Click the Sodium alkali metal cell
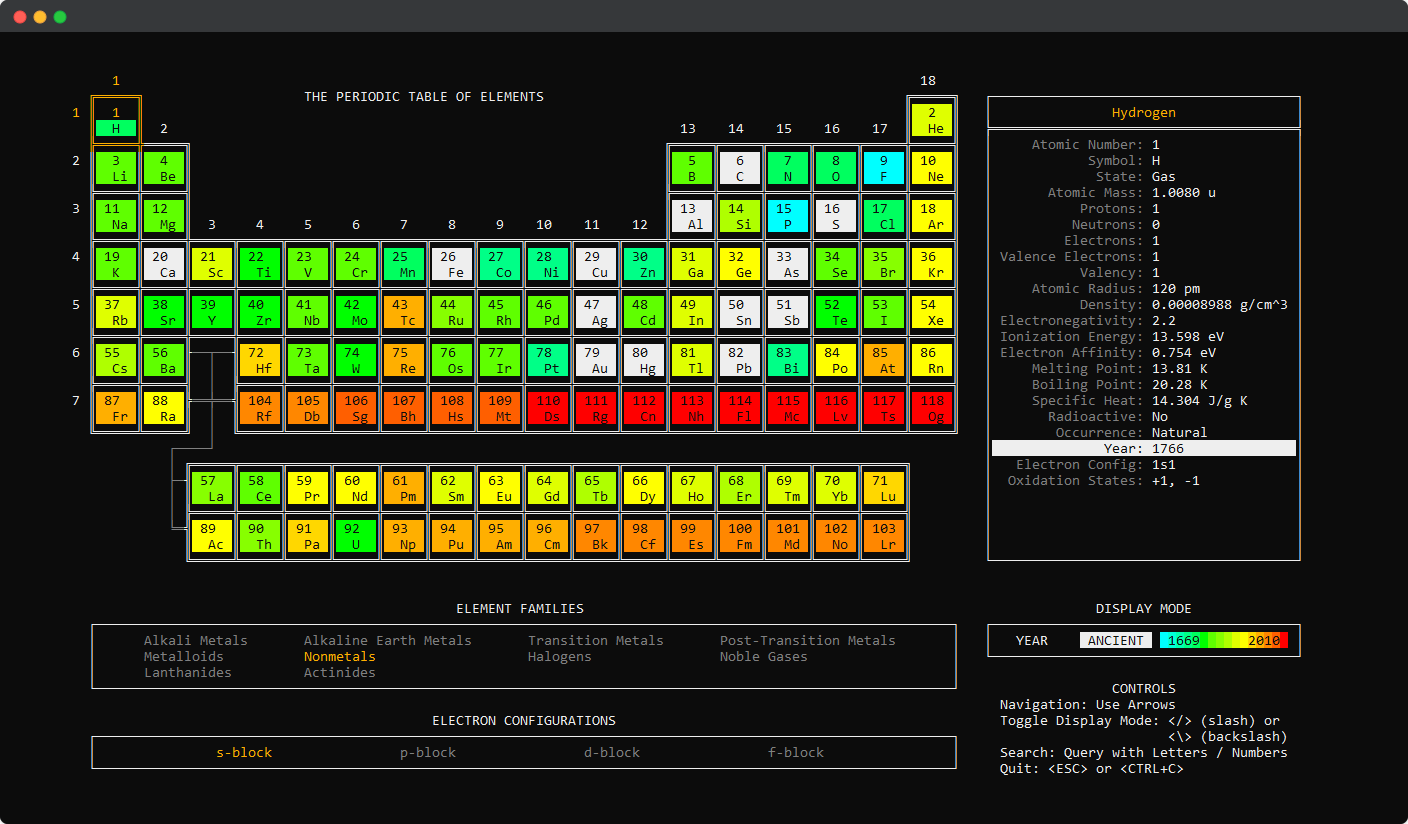 click(x=116, y=216)
